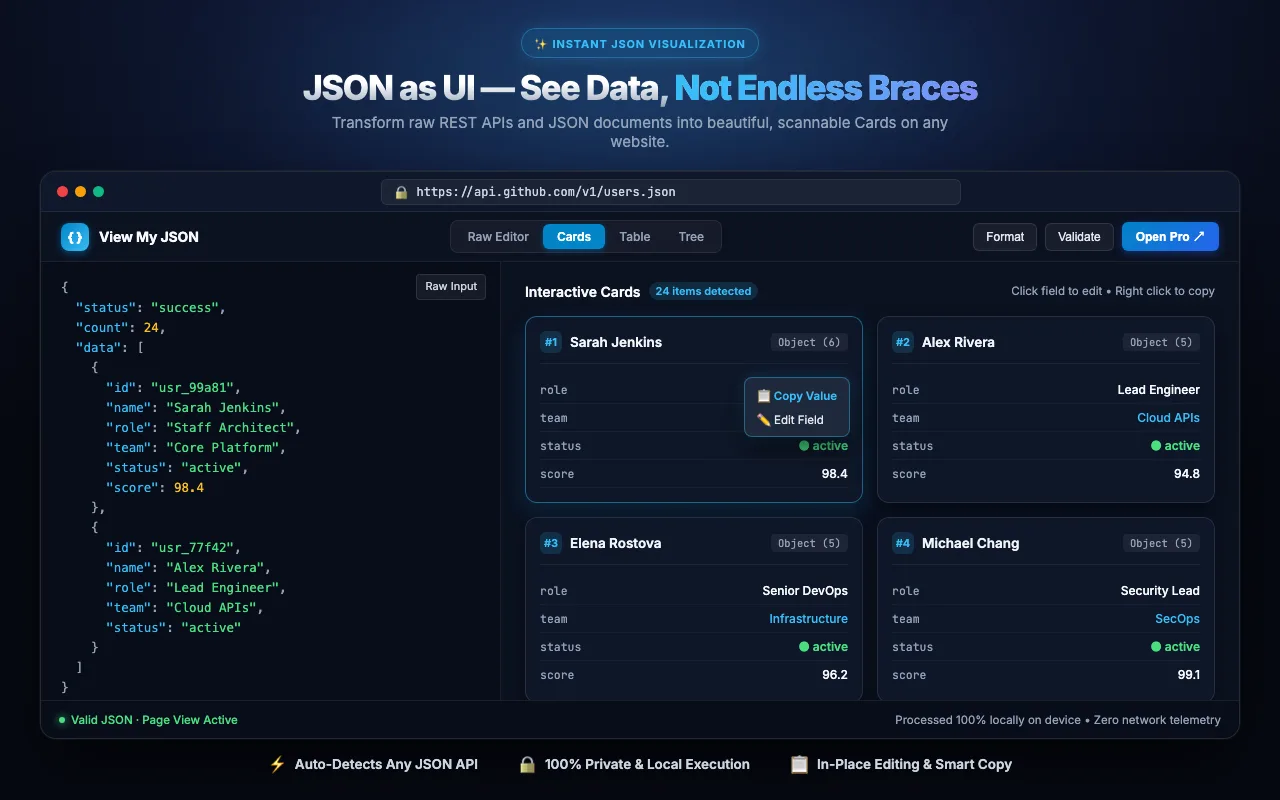Viewport: 1280px width, 800px height.
Task: Click the "usr_77f42" id value in raw JSON
Action: tap(196, 548)
